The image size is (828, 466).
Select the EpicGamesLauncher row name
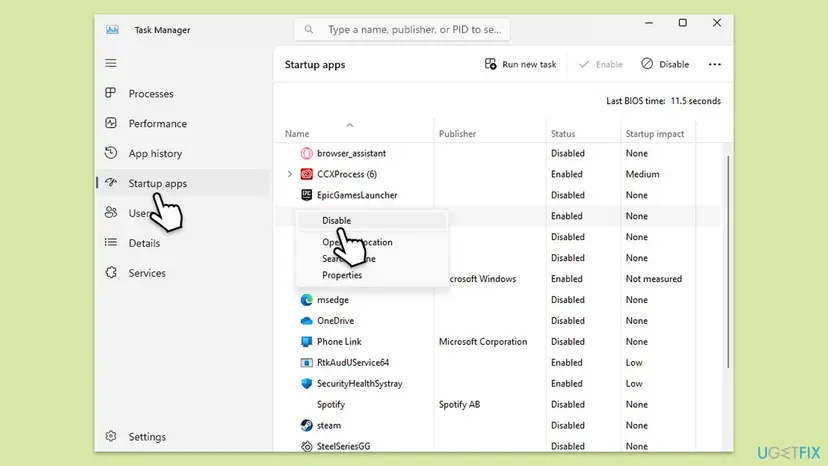tap(357, 195)
